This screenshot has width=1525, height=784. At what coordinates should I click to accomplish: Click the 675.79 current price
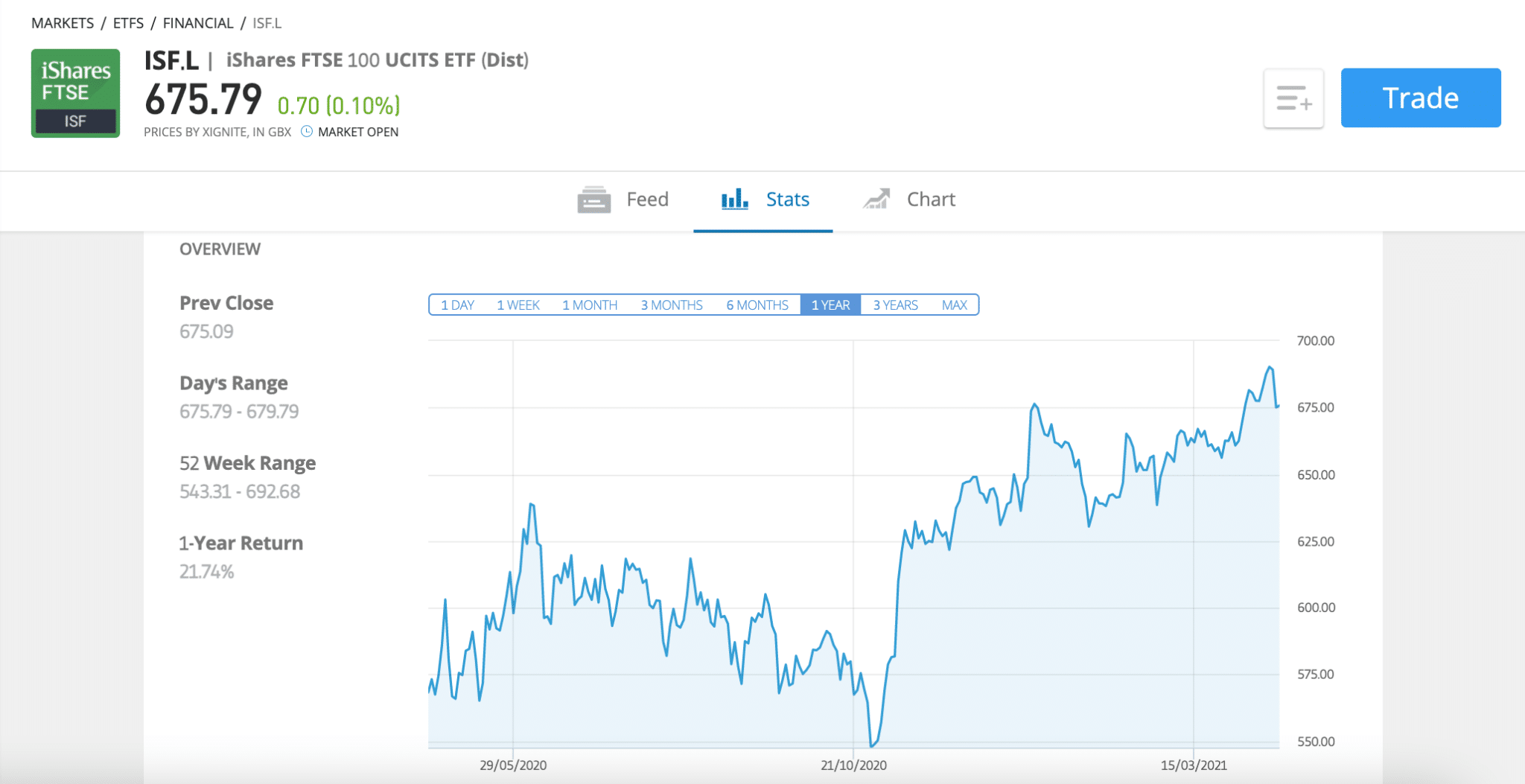click(203, 100)
